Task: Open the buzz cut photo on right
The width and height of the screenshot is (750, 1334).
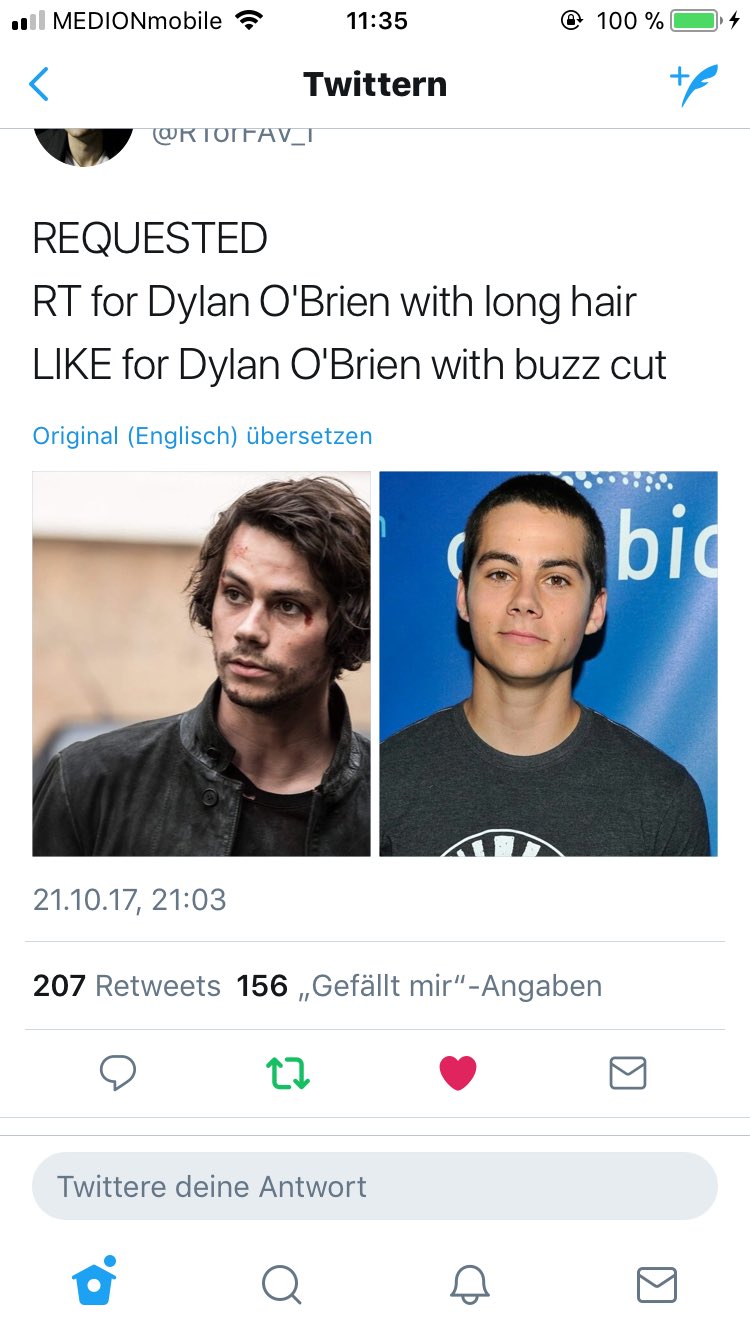Action: coord(548,664)
